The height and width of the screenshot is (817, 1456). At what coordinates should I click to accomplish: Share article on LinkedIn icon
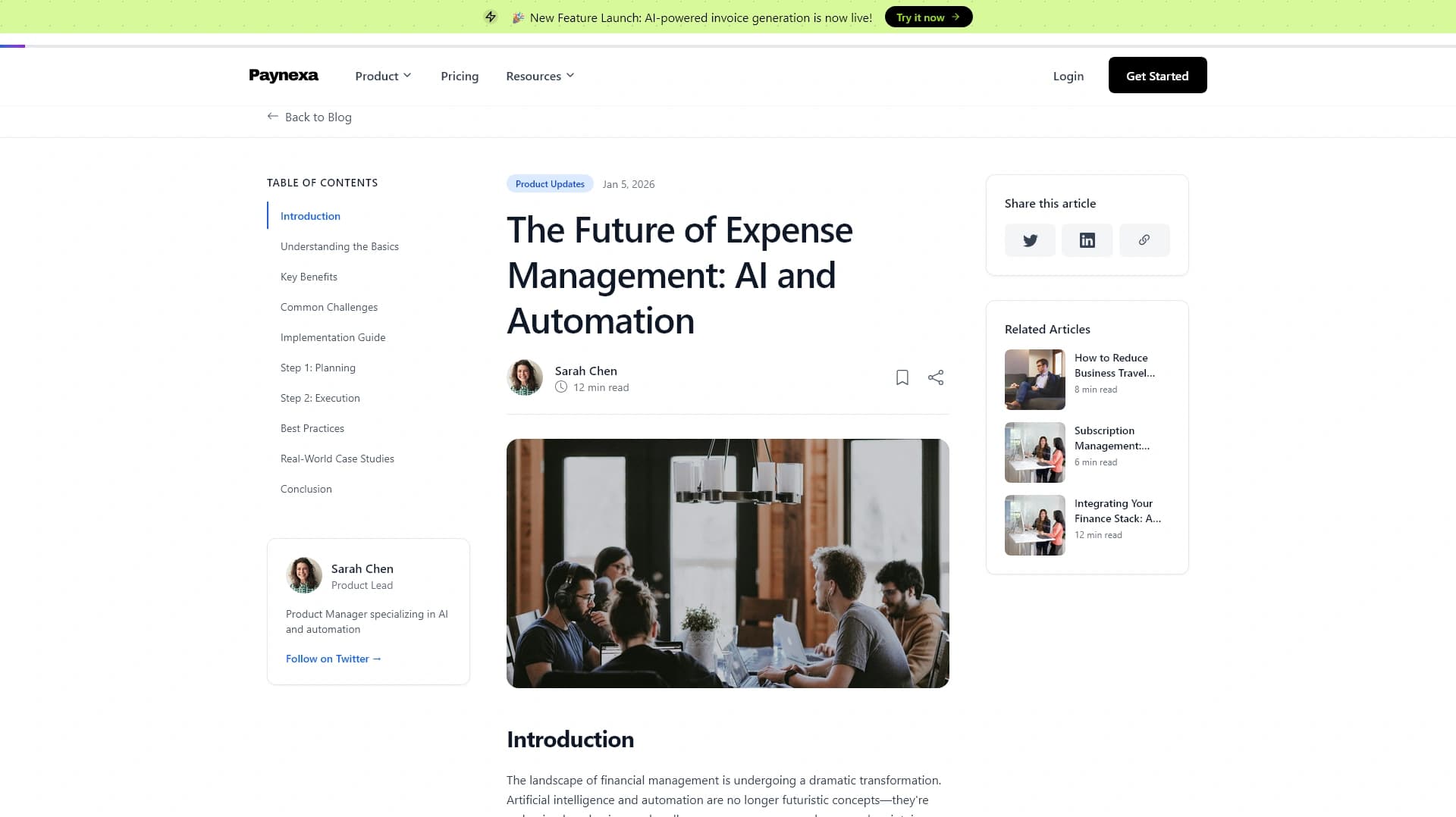coord(1087,240)
